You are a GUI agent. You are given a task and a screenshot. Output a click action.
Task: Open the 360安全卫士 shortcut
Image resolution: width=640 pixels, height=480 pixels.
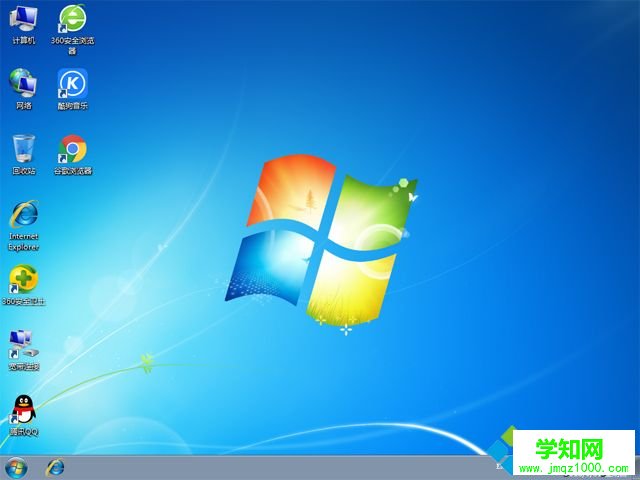coord(24,285)
